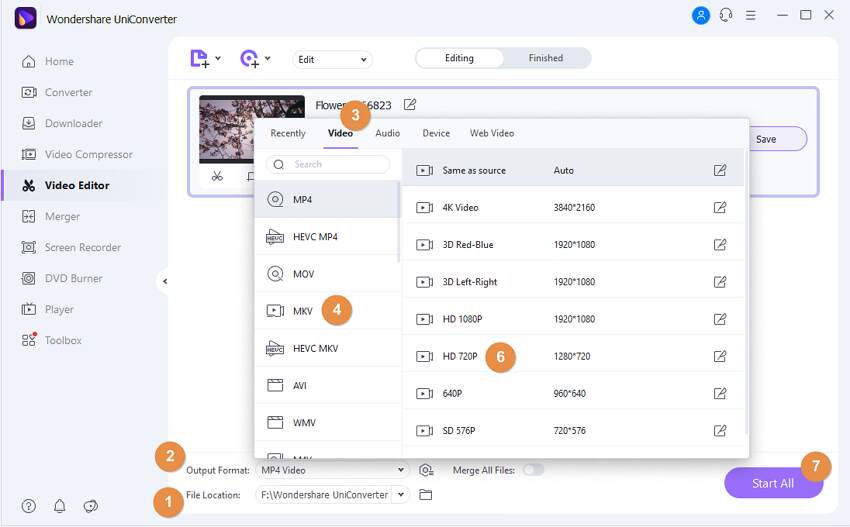Open output format settings gear icon

(426, 470)
